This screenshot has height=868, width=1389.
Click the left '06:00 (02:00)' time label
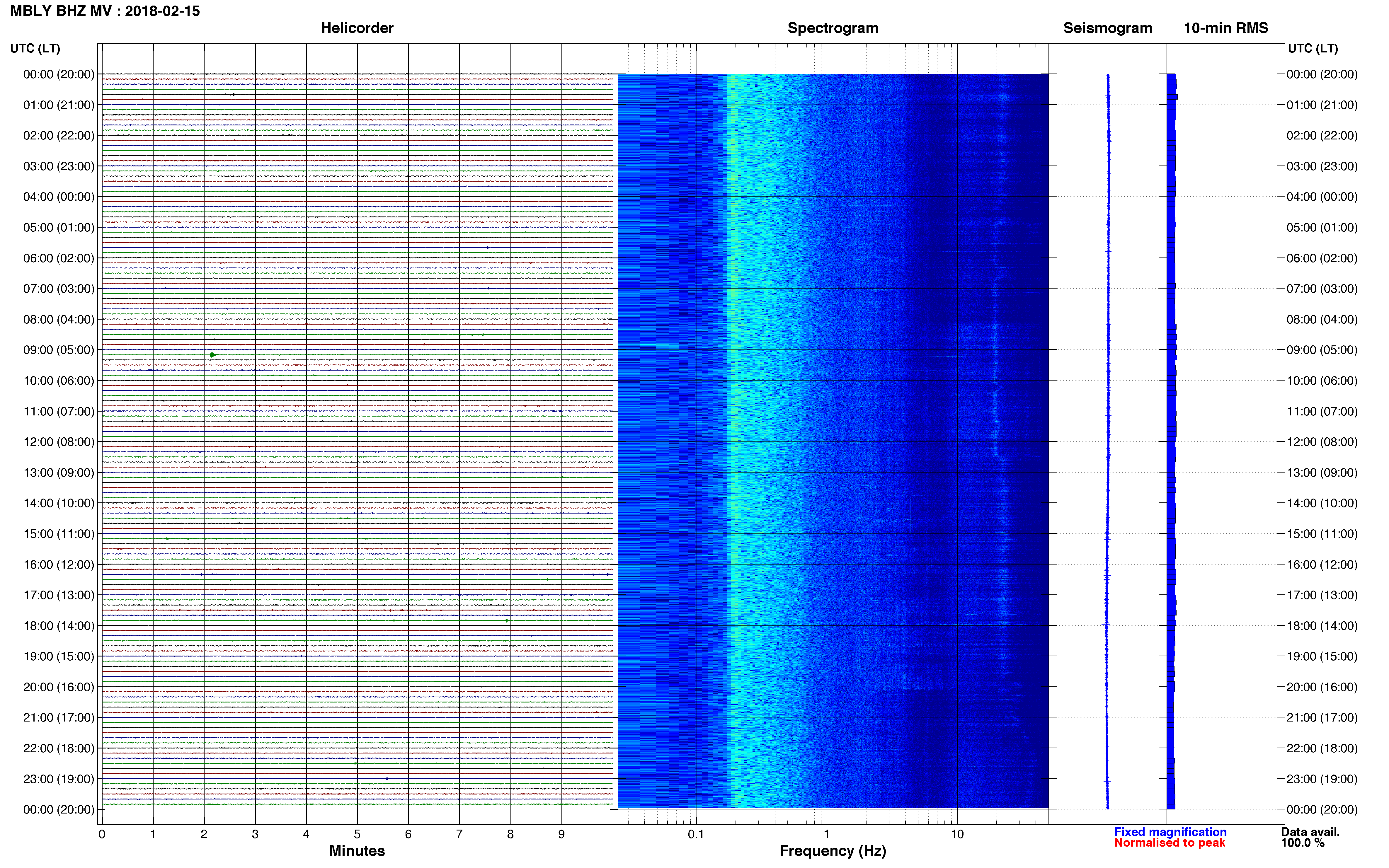pos(59,258)
